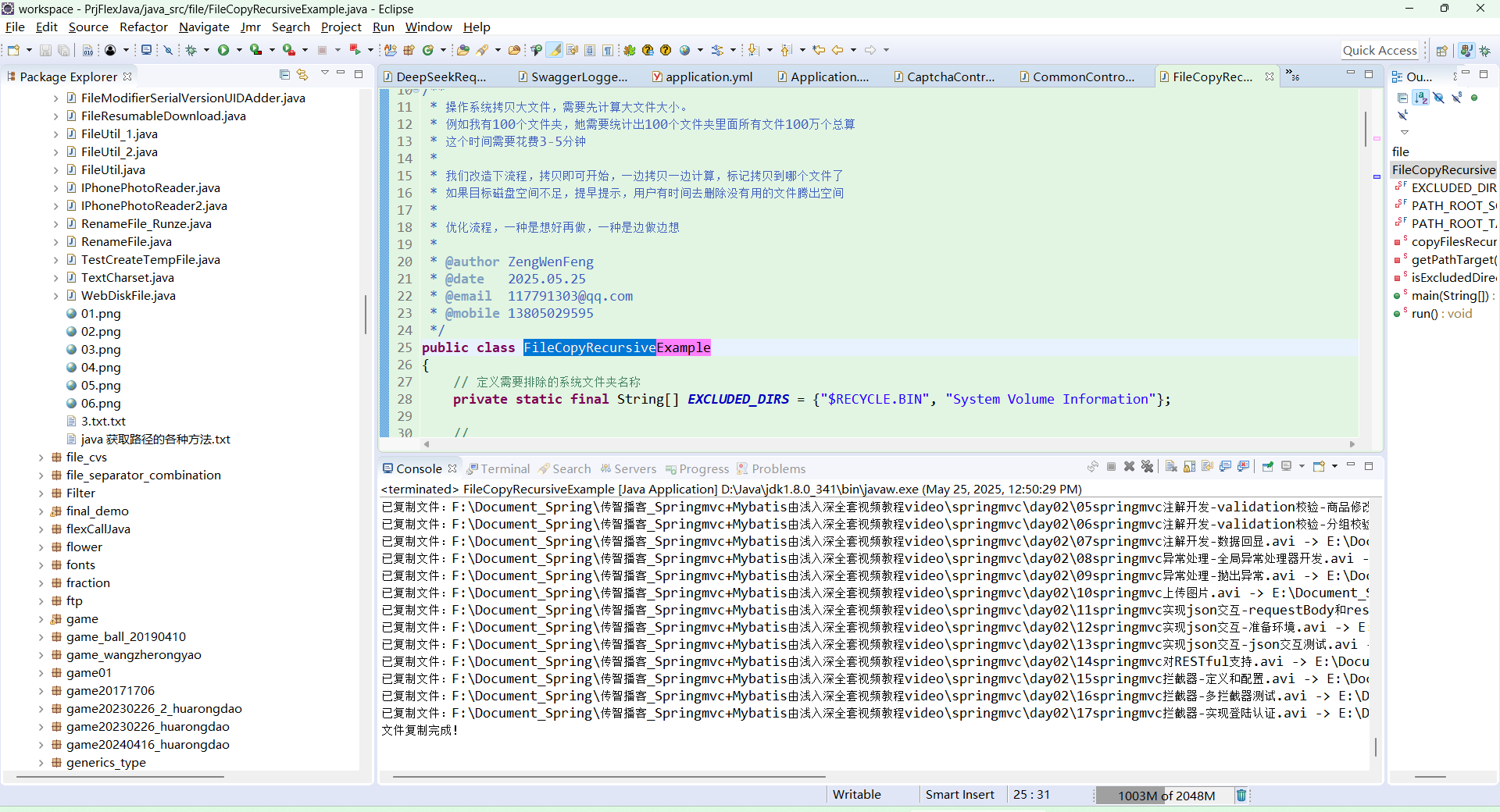The width and height of the screenshot is (1500, 812).
Task: Click the Open Type icon
Action: [x=463, y=50]
